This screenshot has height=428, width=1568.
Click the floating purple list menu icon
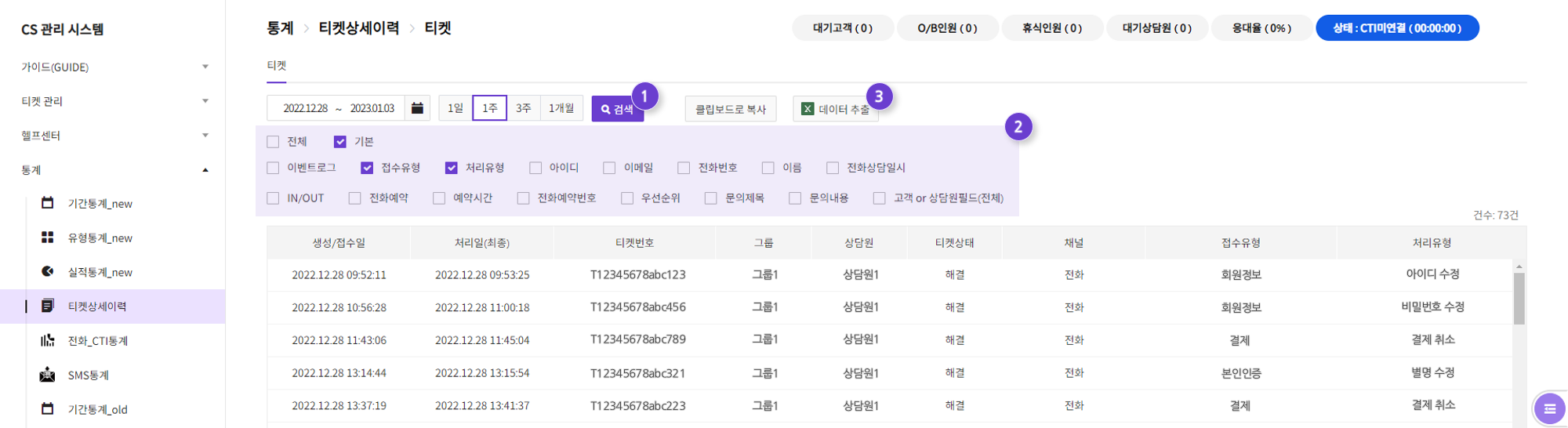click(1549, 408)
